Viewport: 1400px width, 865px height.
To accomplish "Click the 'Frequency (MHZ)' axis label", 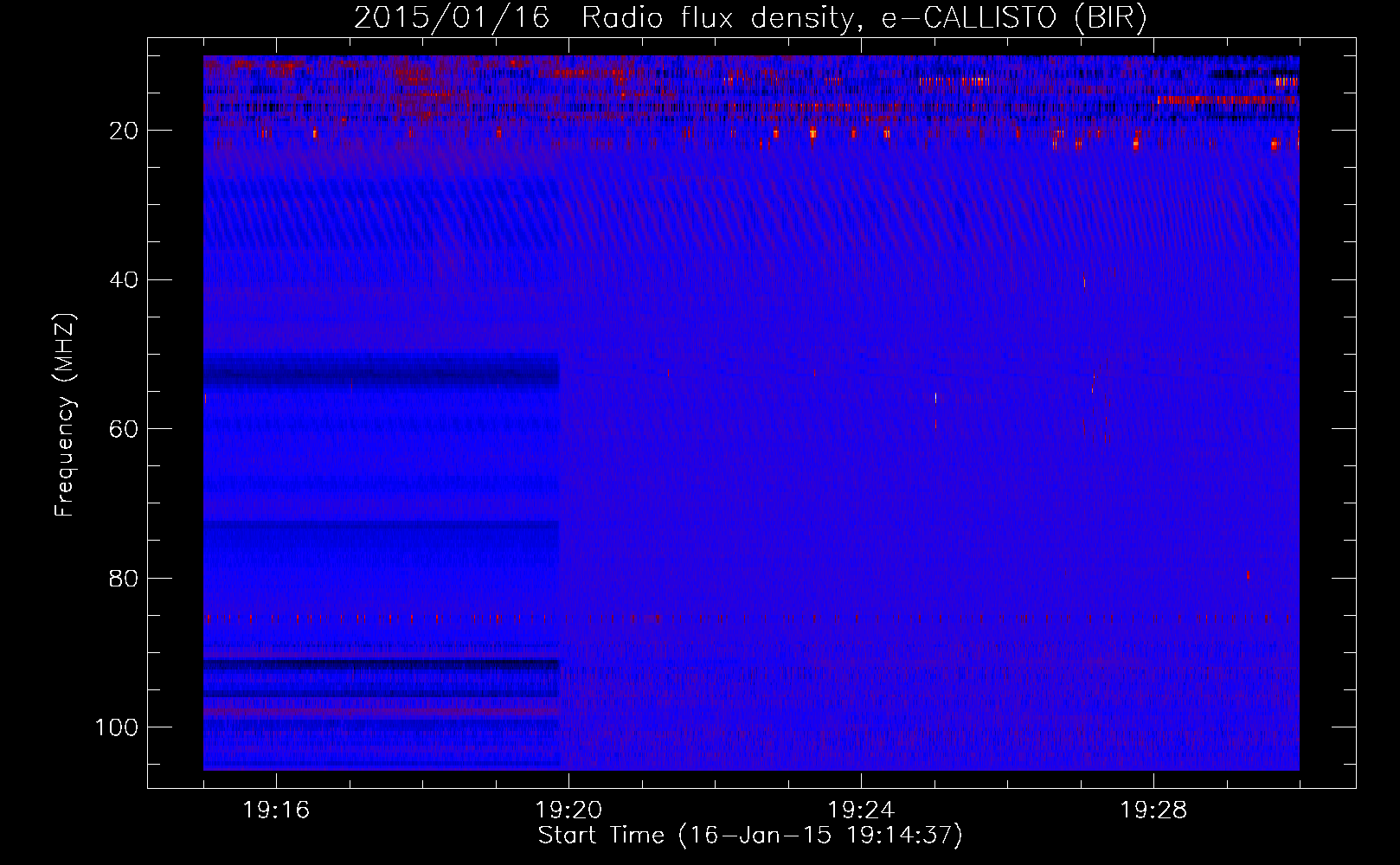I will coord(66,415).
